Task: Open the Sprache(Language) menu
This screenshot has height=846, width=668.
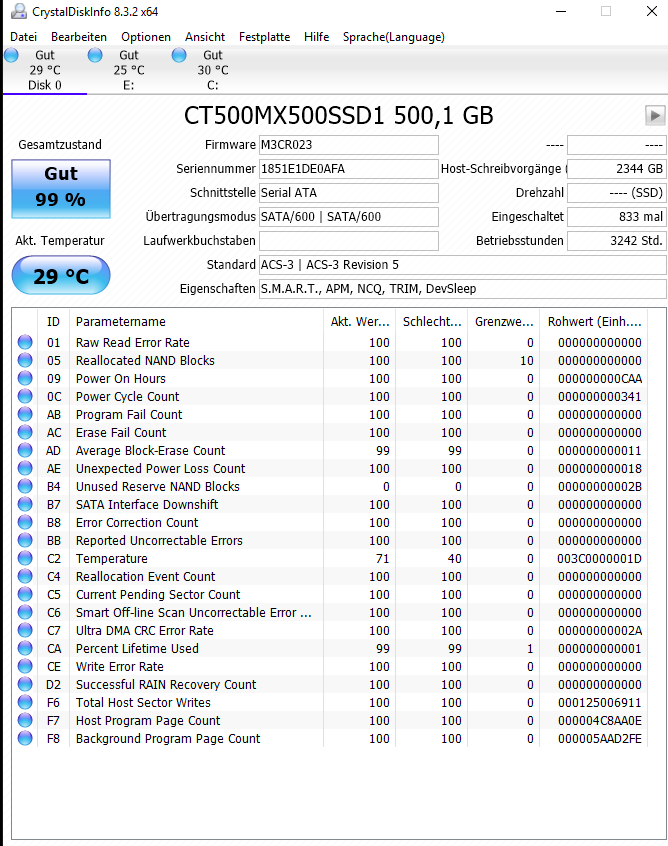Action: point(393,37)
